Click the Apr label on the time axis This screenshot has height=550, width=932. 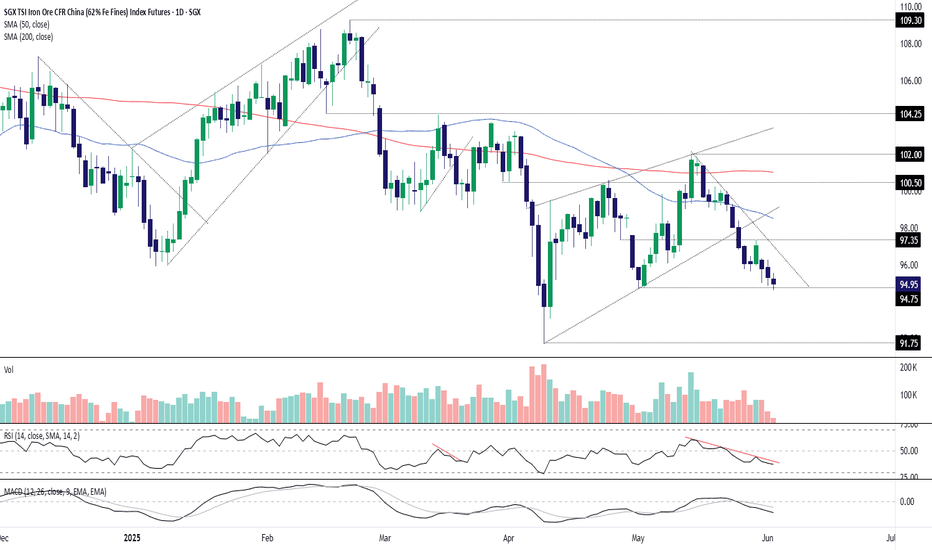509,538
